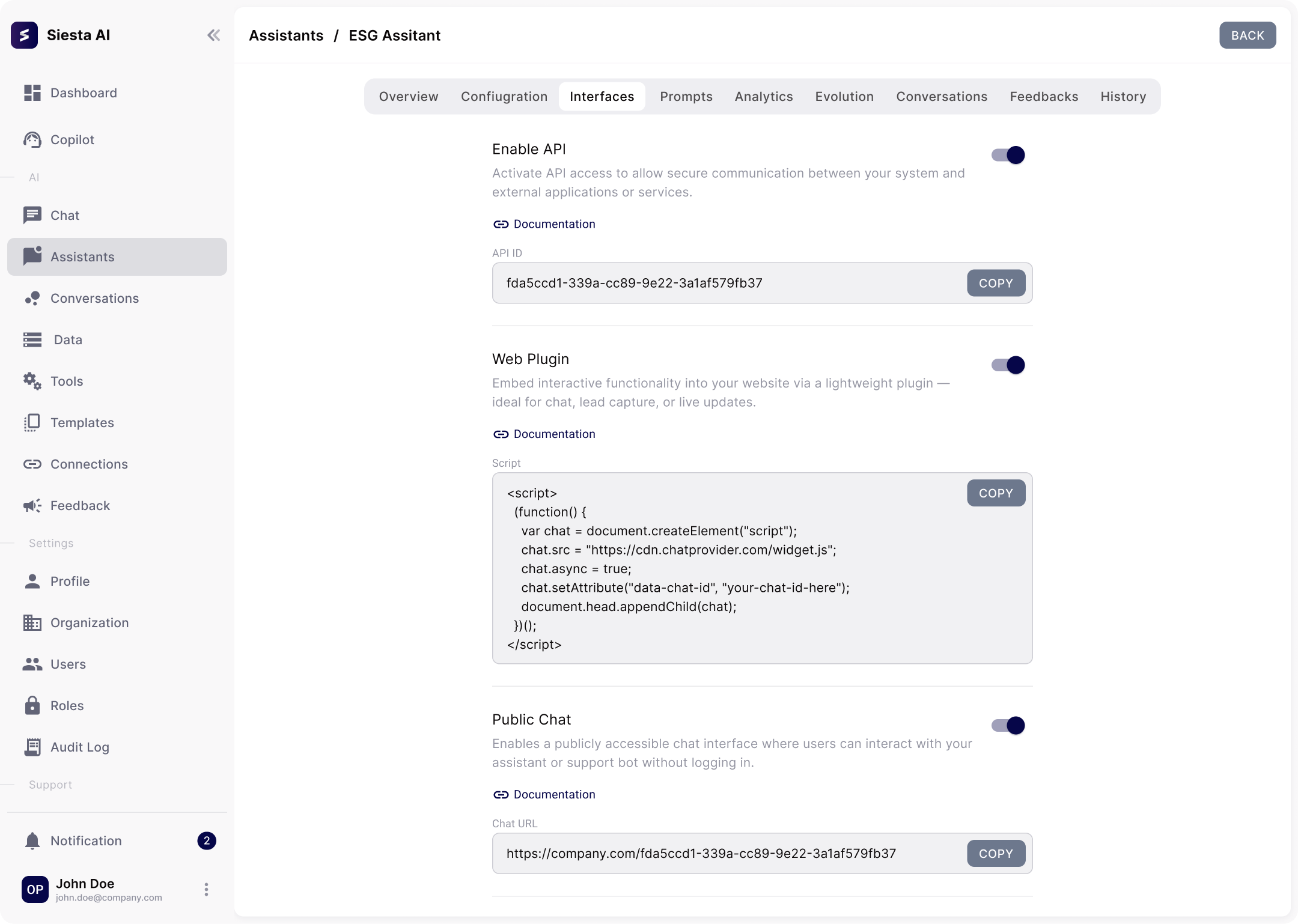Open the Prompts tab

pos(686,97)
